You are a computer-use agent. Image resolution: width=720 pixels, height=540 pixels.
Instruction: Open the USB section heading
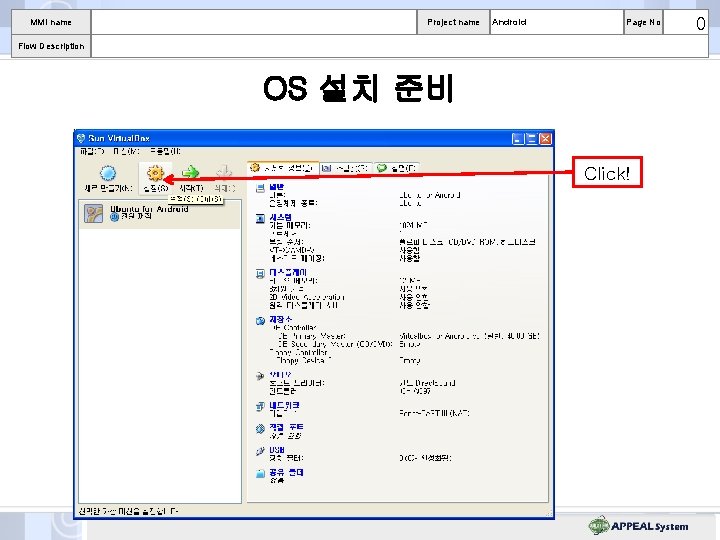click(x=277, y=450)
